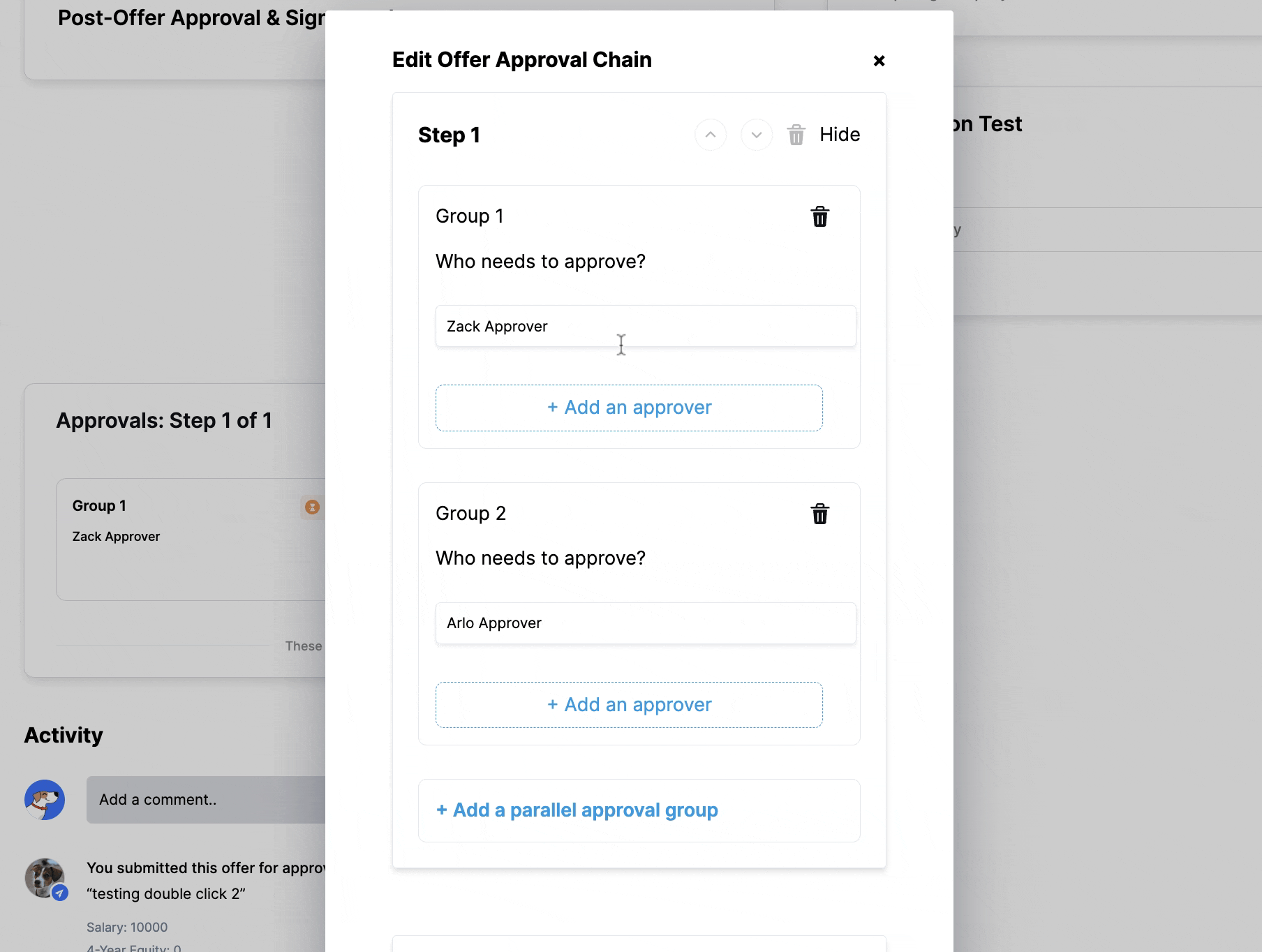1262x952 pixels.
Task: Add an approver to Group 1
Action: (x=629, y=408)
